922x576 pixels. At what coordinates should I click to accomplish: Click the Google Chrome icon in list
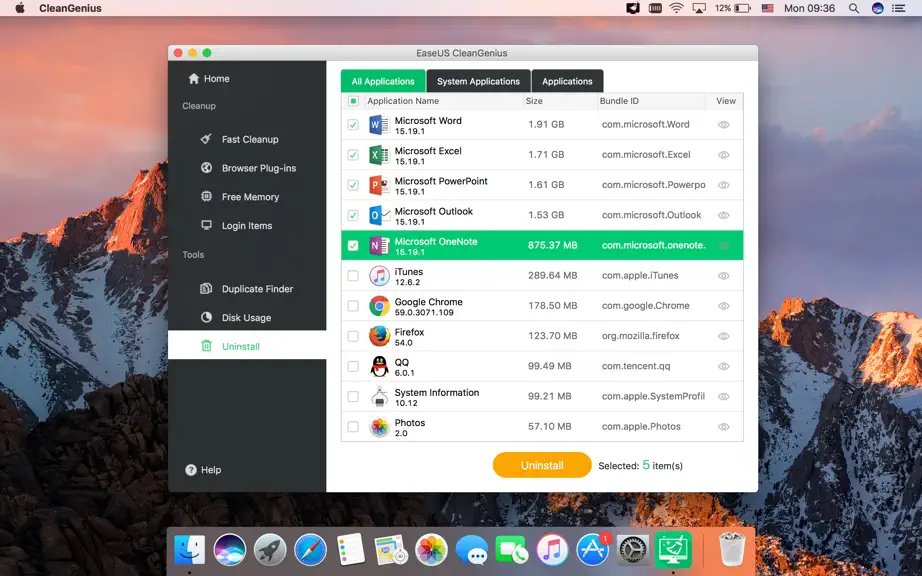pos(379,306)
